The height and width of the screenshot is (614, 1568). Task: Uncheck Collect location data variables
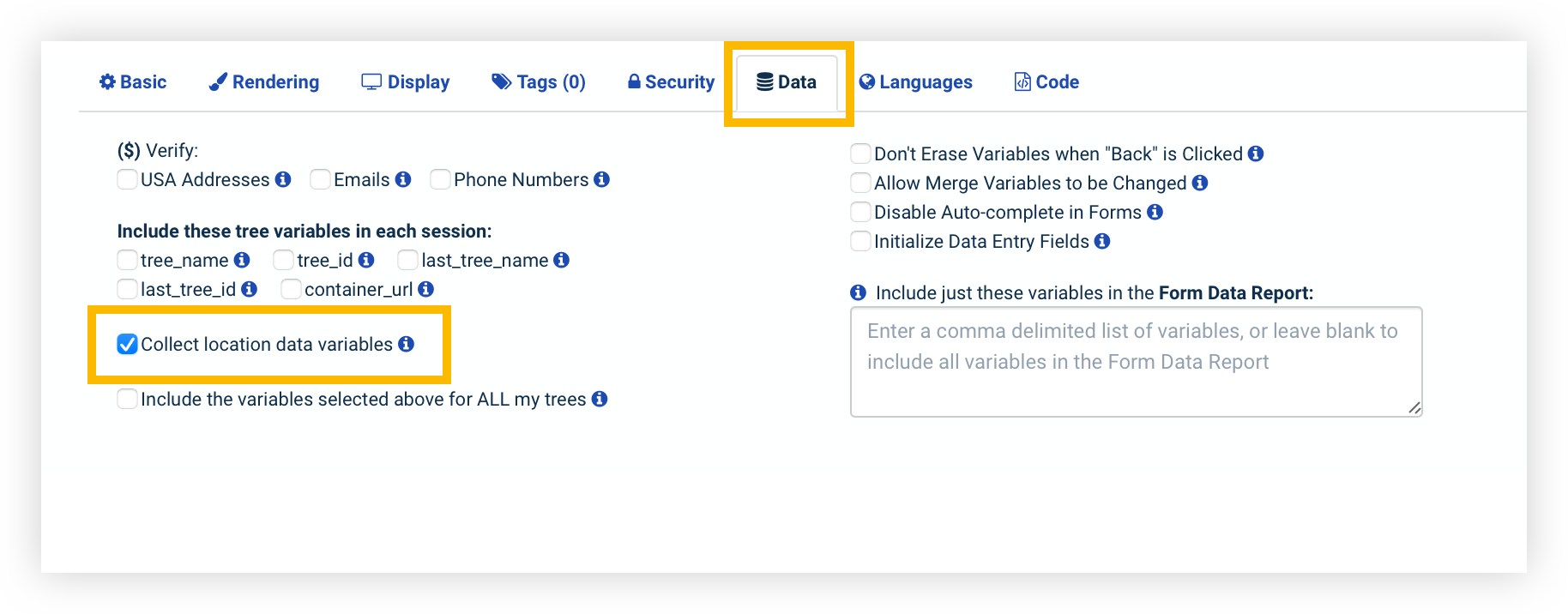pos(128,344)
